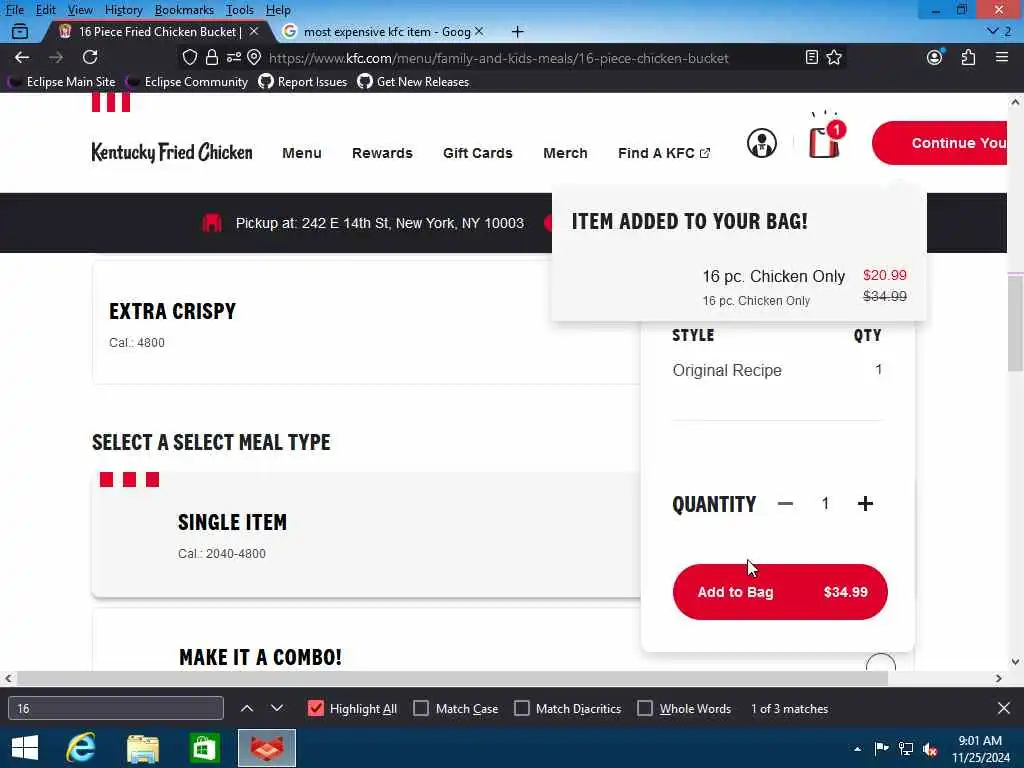
Task: Close the 16 Piece Fried Chicken Bucket tab
Action: pos(254,31)
